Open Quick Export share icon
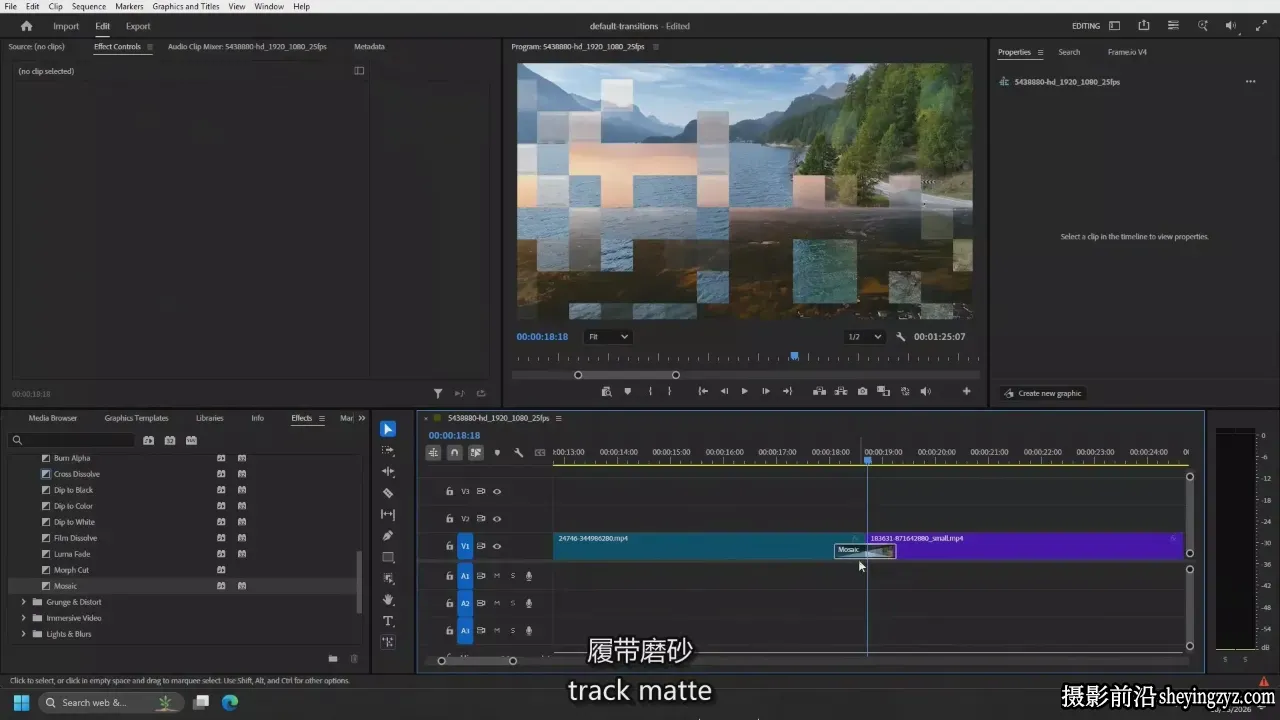Viewport: 1280px width, 720px height. pyautogui.click(x=1143, y=26)
